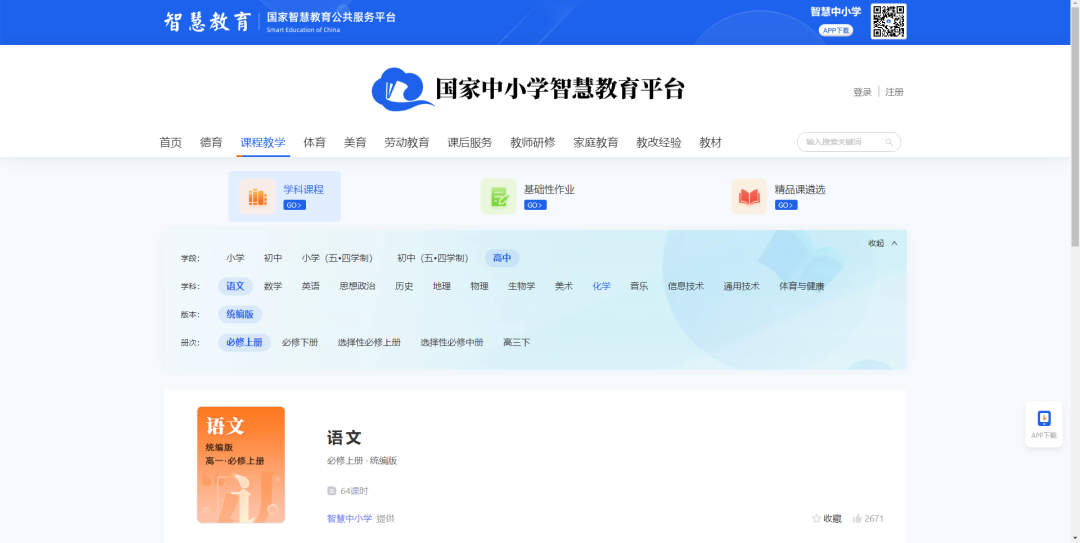Open the 课程教学 navigation tab
This screenshot has width=1080, height=543.
[x=262, y=143]
